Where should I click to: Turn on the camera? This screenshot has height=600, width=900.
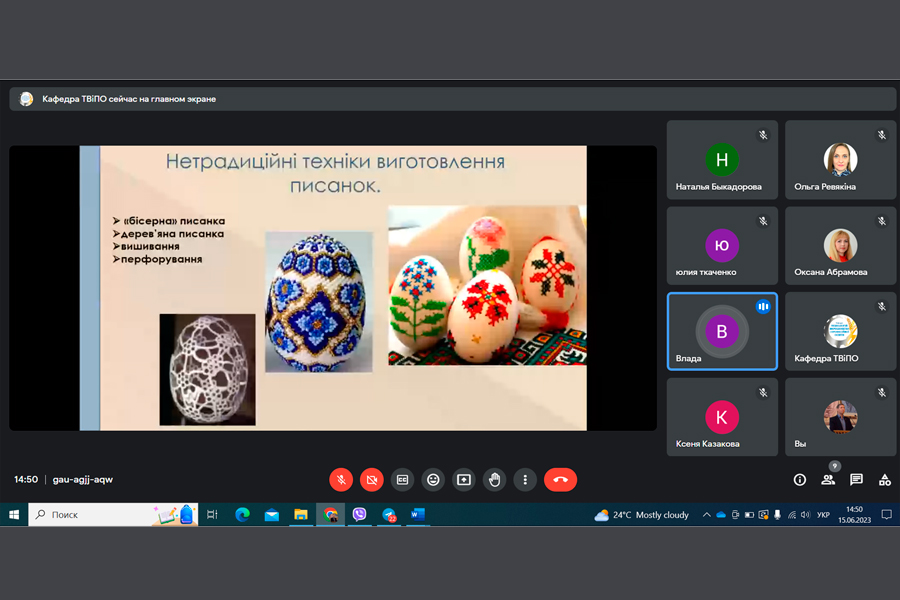click(372, 480)
